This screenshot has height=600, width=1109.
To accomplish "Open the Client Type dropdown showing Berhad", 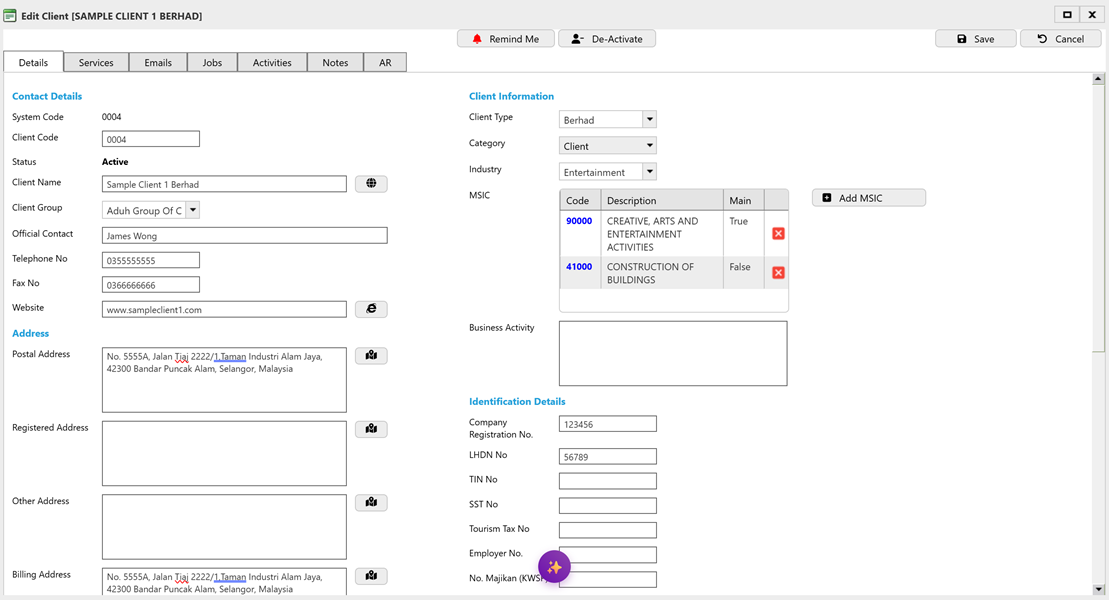I will click(x=649, y=118).
